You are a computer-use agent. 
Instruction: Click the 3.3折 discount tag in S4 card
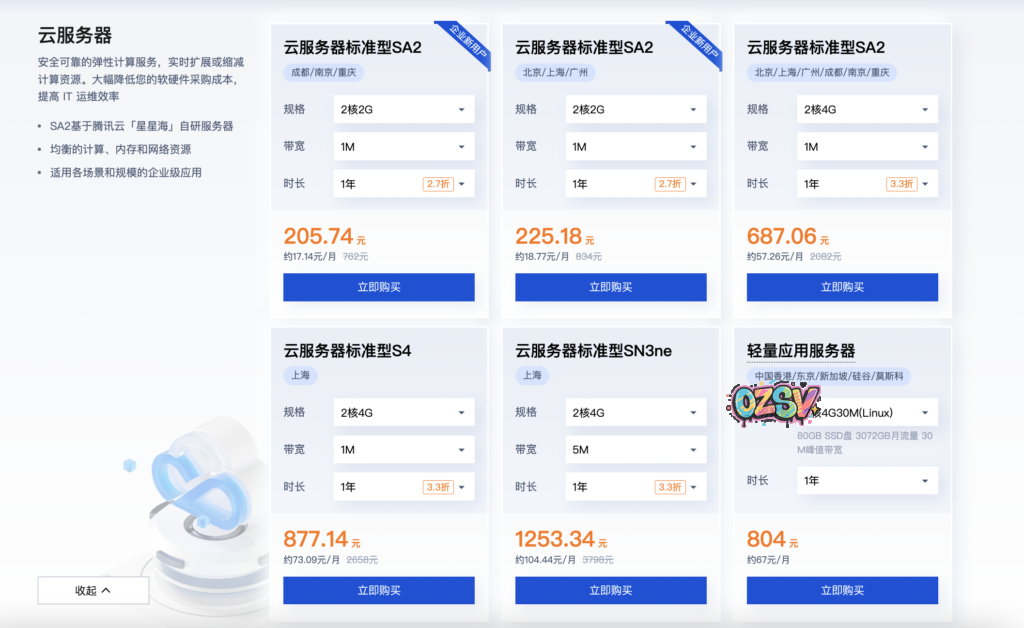click(438, 487)
